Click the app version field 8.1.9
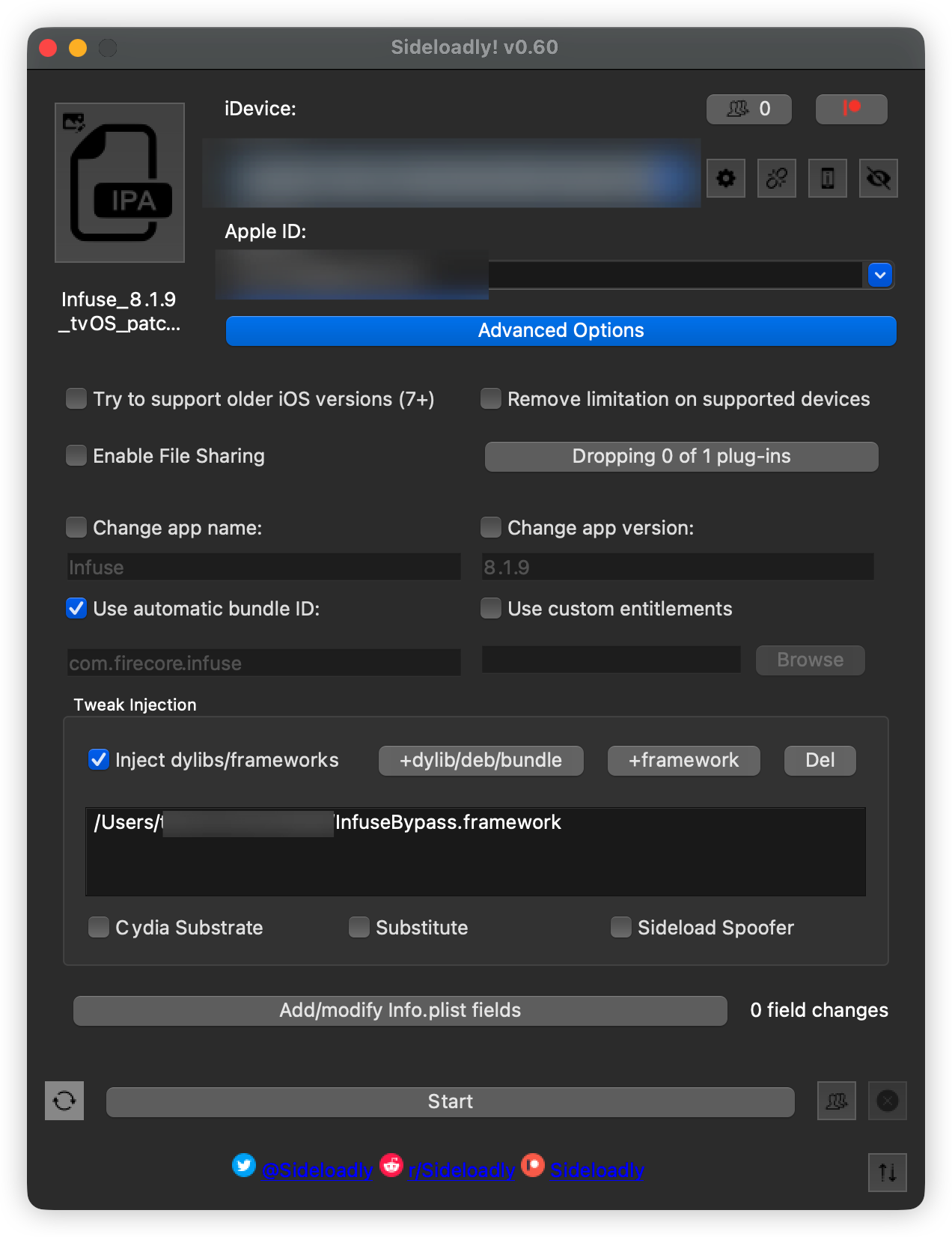This screenshot has width=952, height=1237. click(678, 567)
